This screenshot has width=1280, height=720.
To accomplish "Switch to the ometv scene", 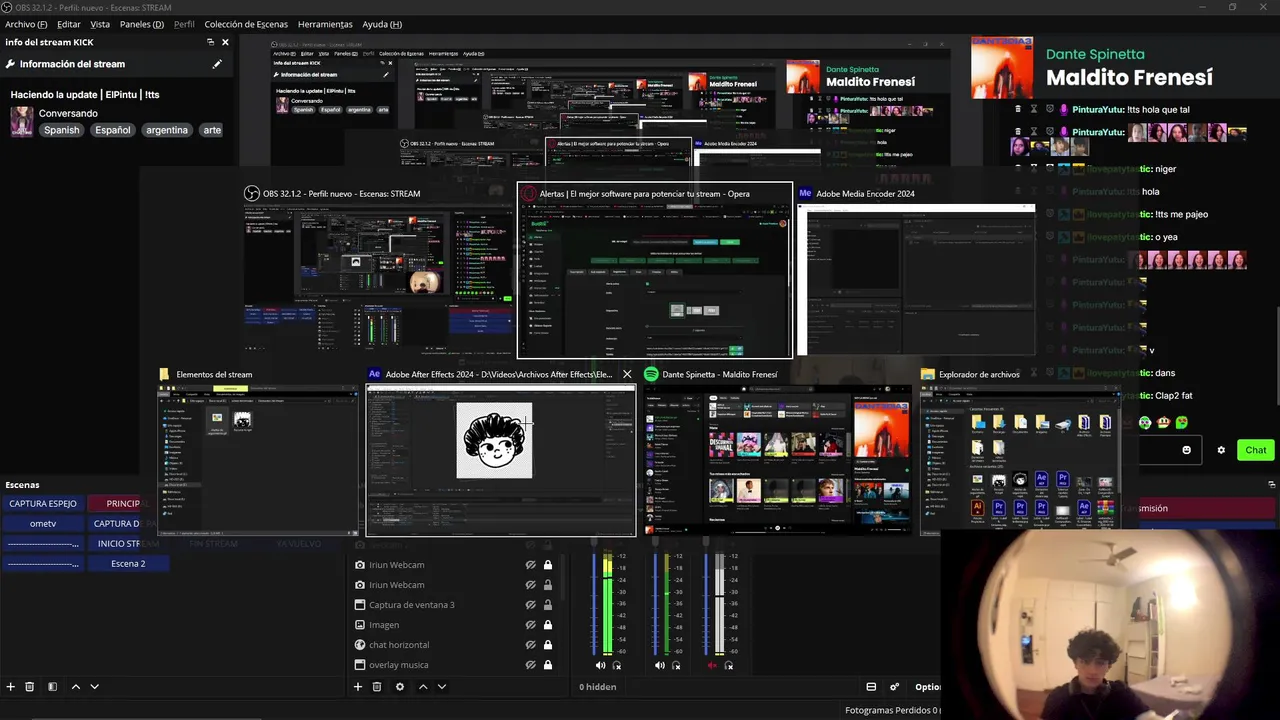I will 43,524.
